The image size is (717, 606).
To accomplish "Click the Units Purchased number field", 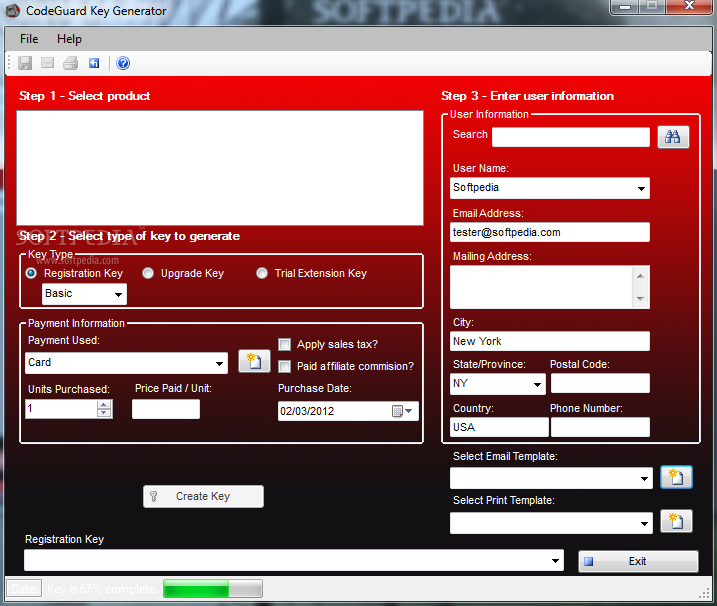I will (61, 408).
